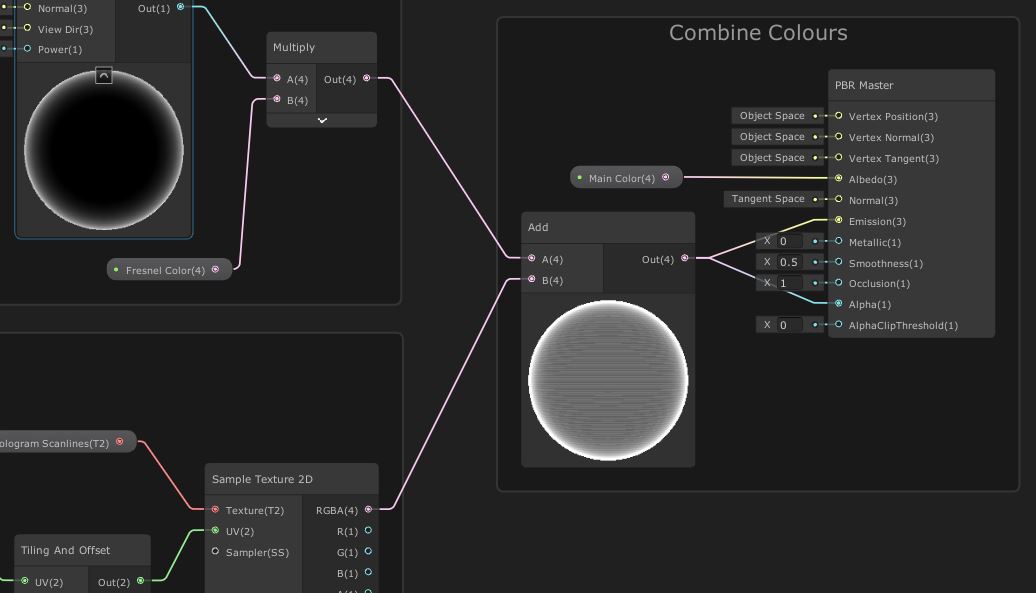The height and width of the screenshot is (593, 1036).
Task: Click the sphere preview inside the Add node
Action: pyautogui.click(x=607, y=381)
